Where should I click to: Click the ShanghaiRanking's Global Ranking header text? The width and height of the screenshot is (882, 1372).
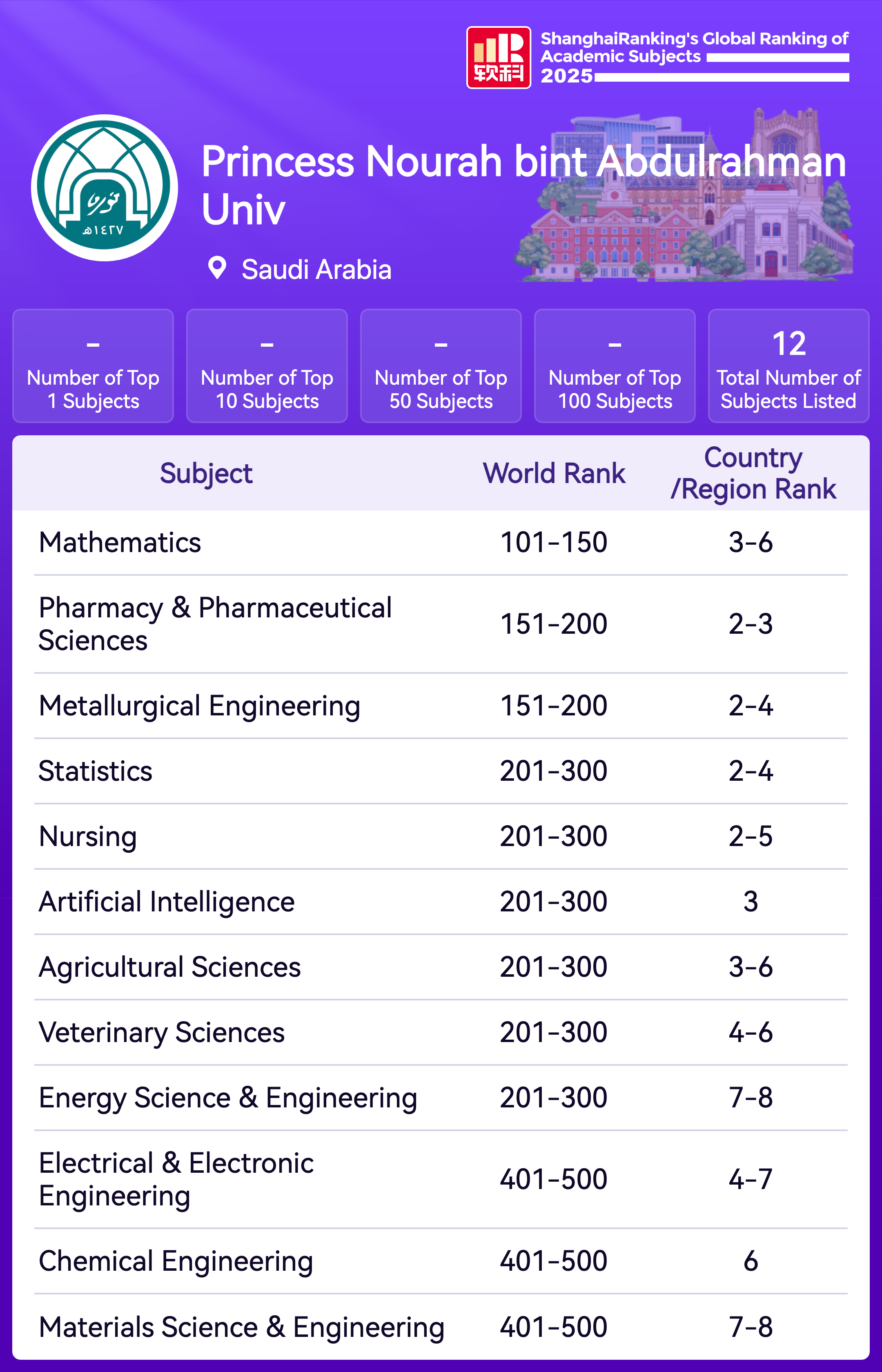694,47
